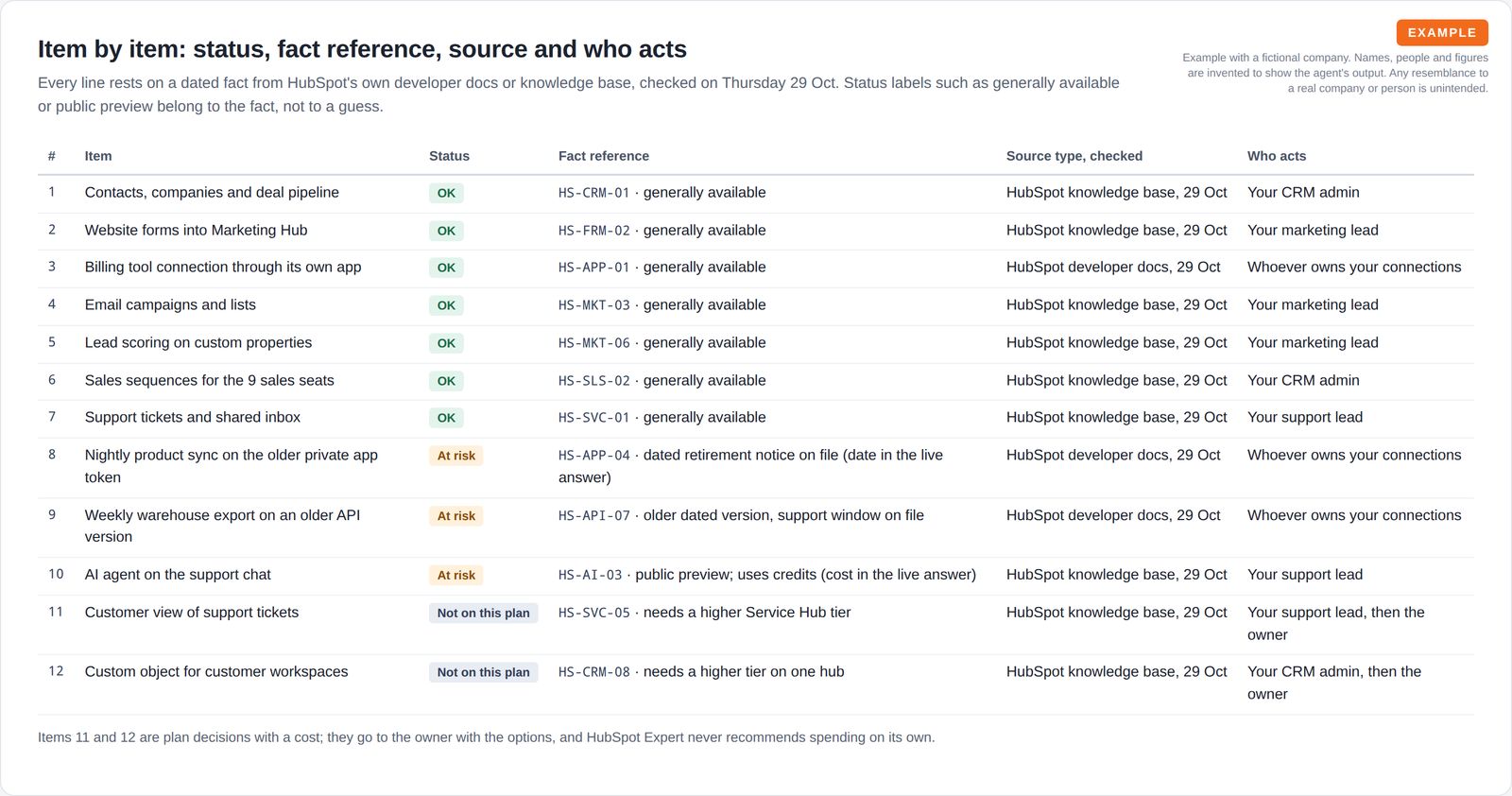Click 'HubSpot developer docs, 29 Oct' for Billing row
This screenshot has width=1512, height=796.
tap(1113, 267)
